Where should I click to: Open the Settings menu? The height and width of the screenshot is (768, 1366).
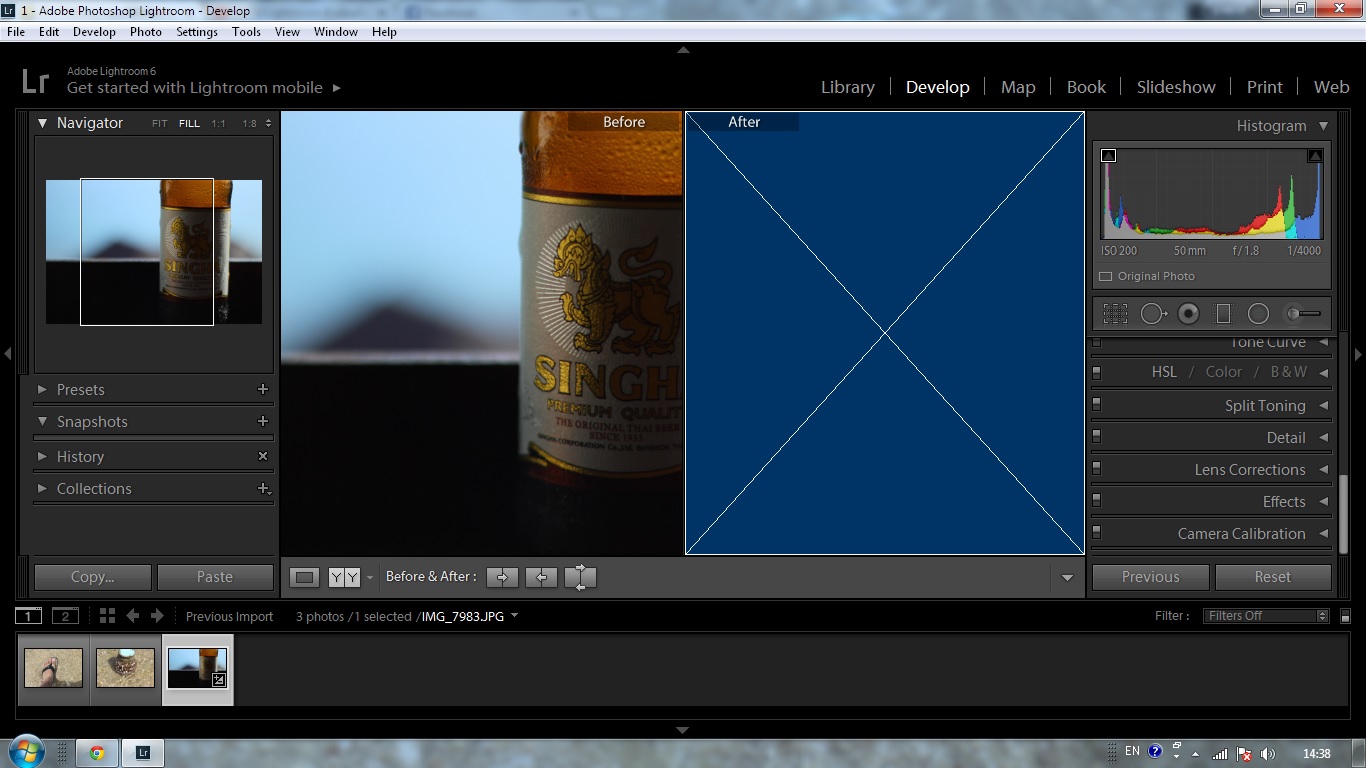click(196, 32)
